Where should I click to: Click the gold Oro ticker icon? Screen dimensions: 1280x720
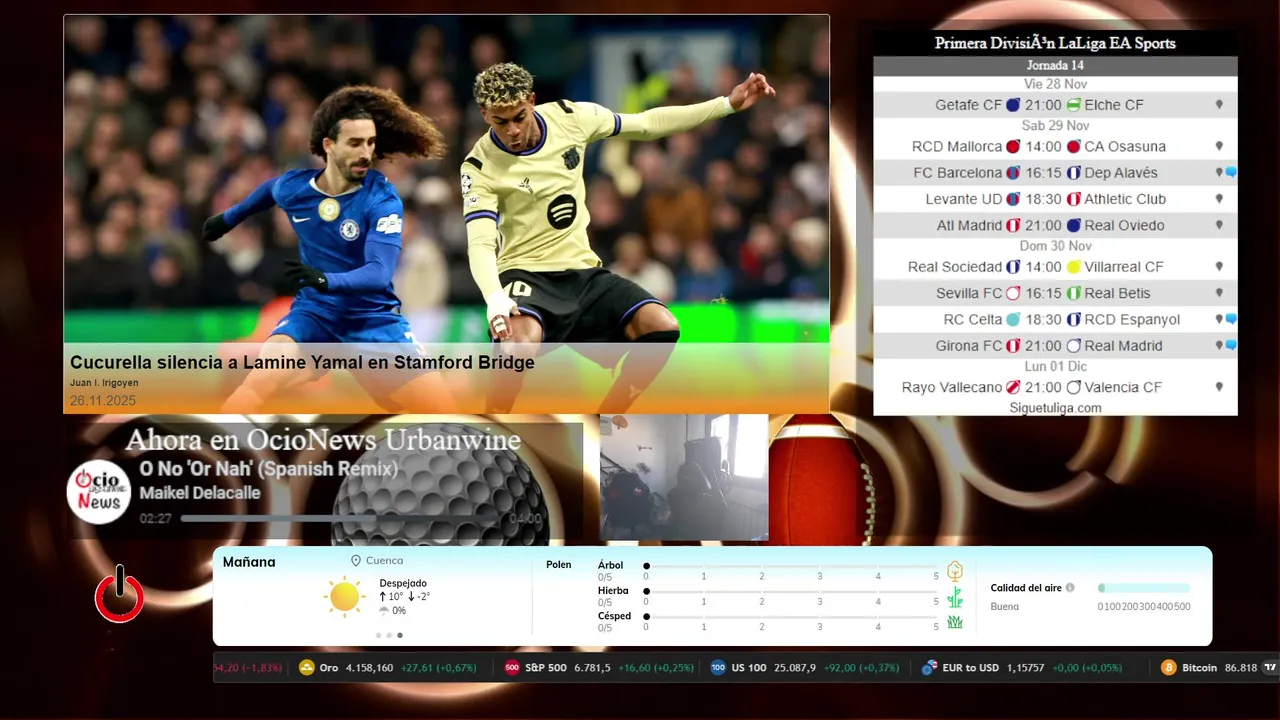[307, 668]
